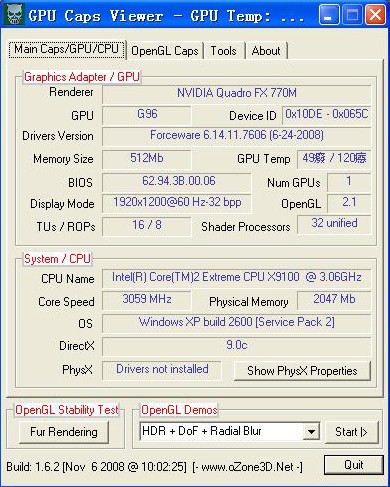Click the Renderer field showing Quadro FX 770M

(236, 94)
